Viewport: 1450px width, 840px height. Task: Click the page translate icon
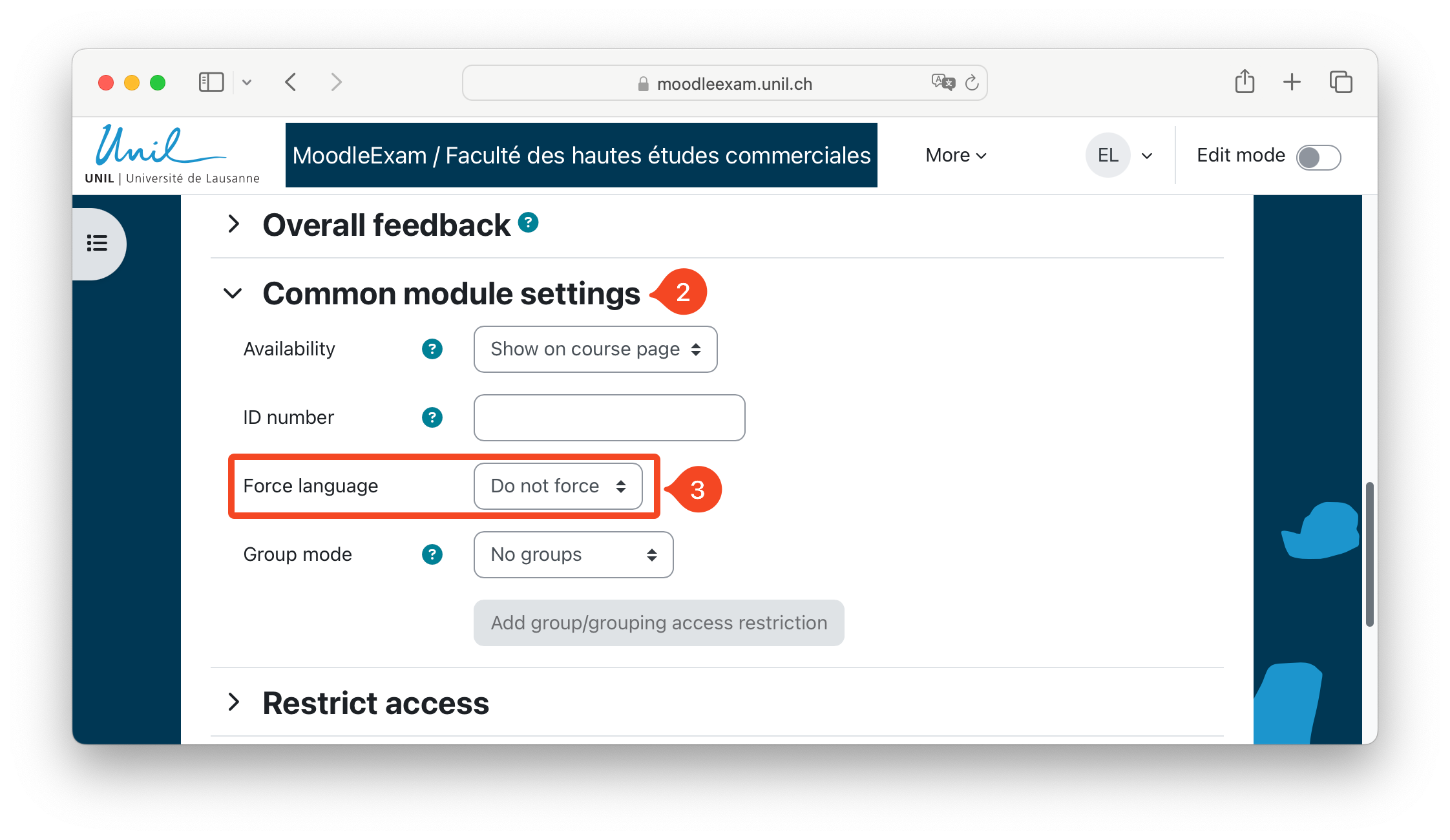click(x=943, y=83)
